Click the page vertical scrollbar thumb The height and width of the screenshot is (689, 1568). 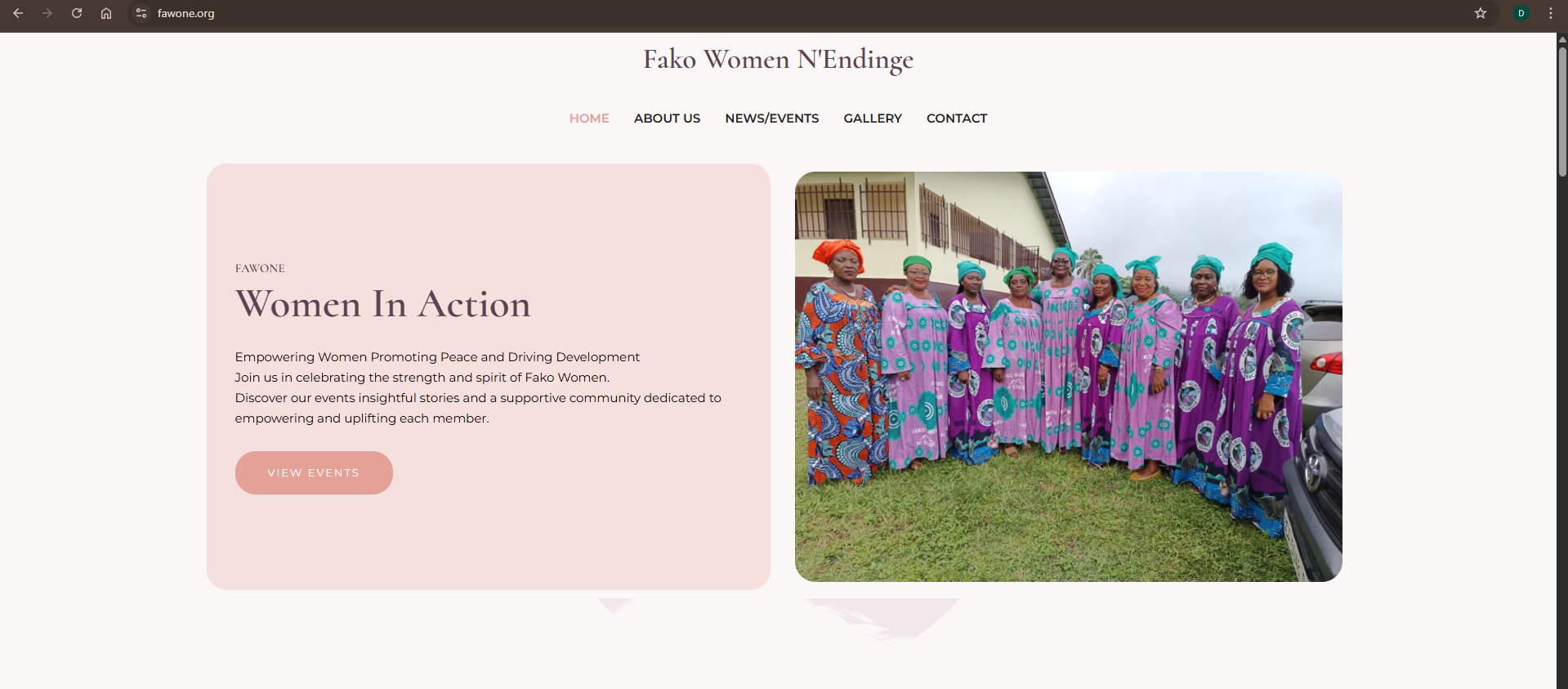click(x=1562, y=110)
